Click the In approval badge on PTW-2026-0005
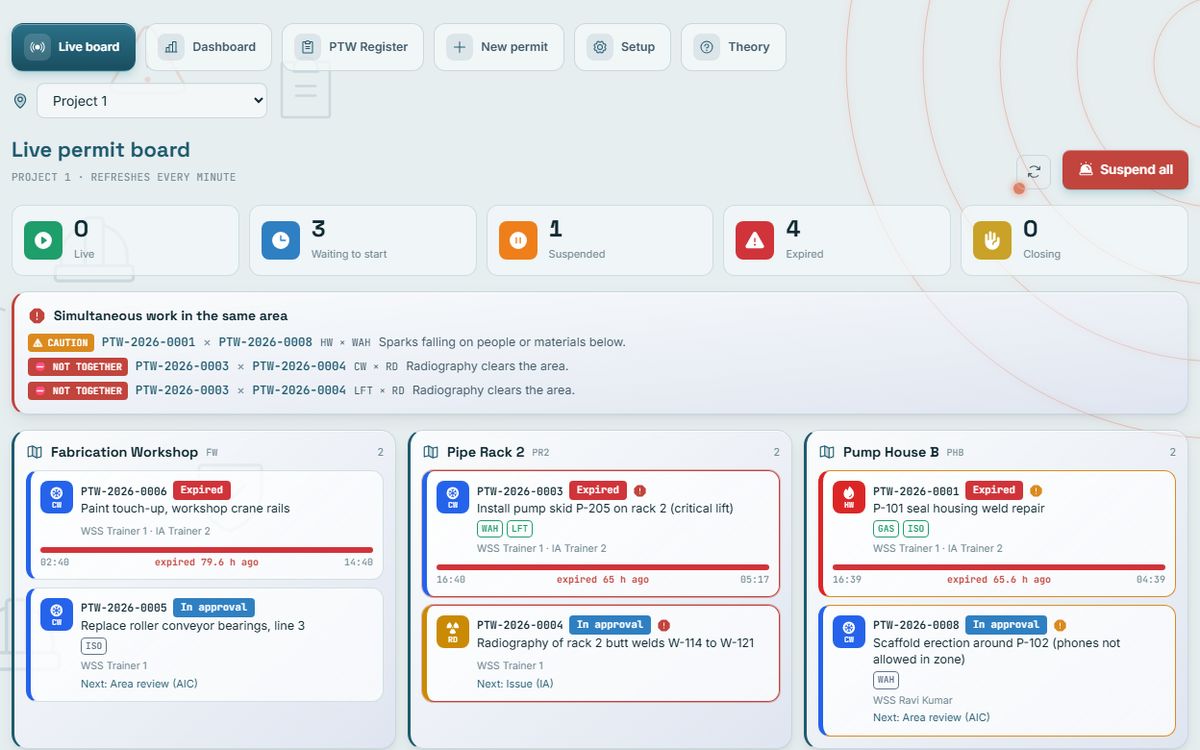This screenshot has width=1200, height=750. coord(214,607)
